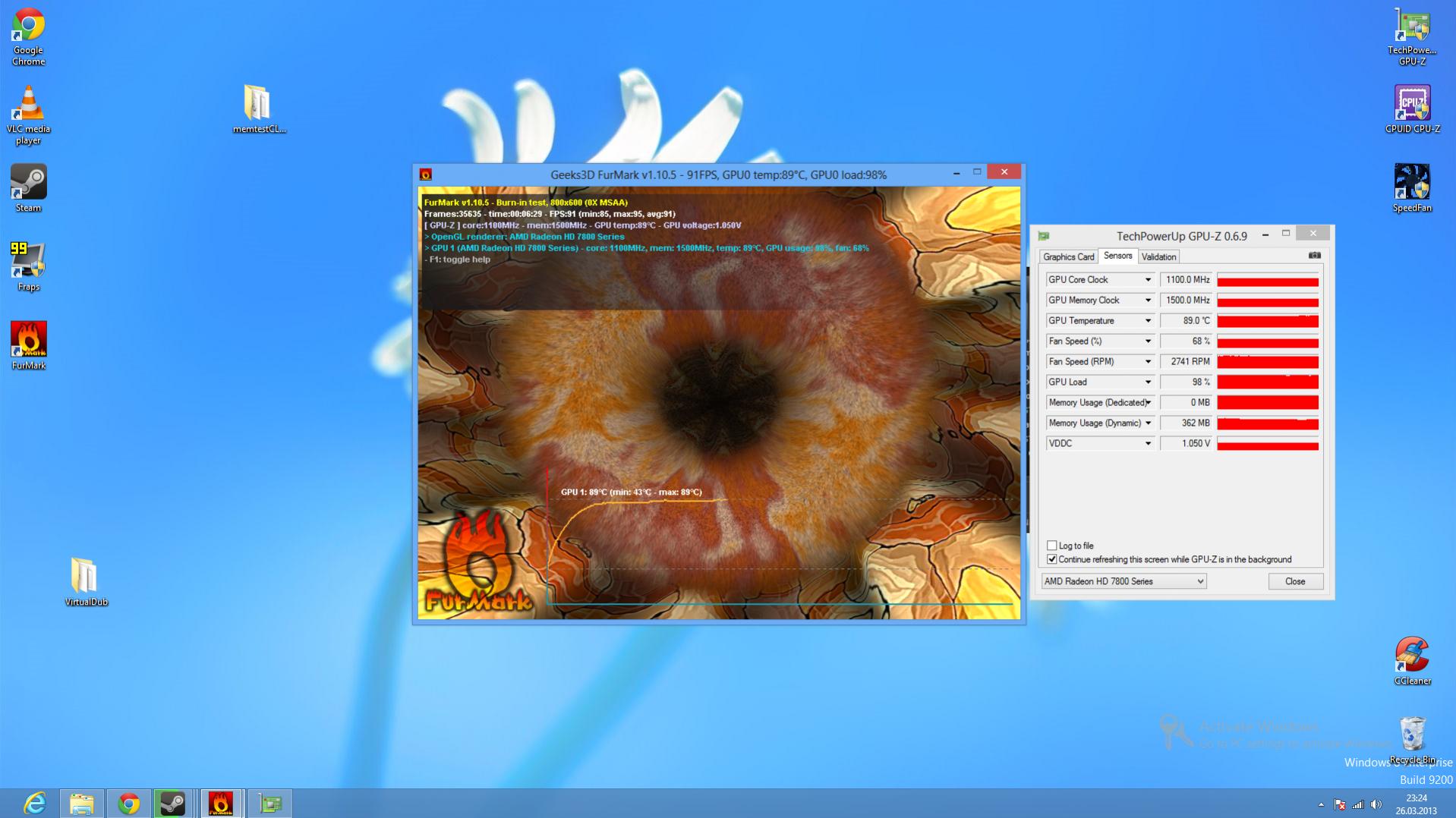Image resolution: width=1456 pixels, height=818 pixels.
Task: Enable the Log to file checkbox
Action: pos(1052,546)
